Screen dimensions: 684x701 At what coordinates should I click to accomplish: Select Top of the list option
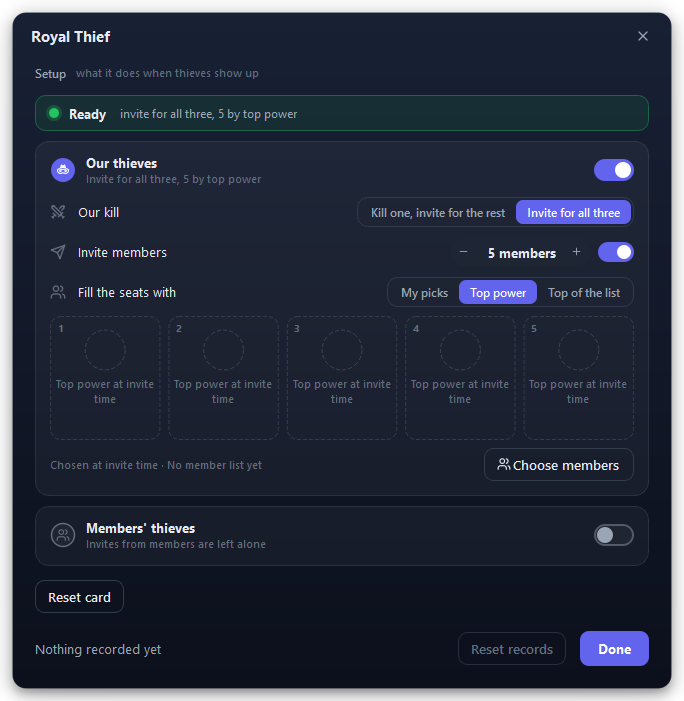coord(584,293)
